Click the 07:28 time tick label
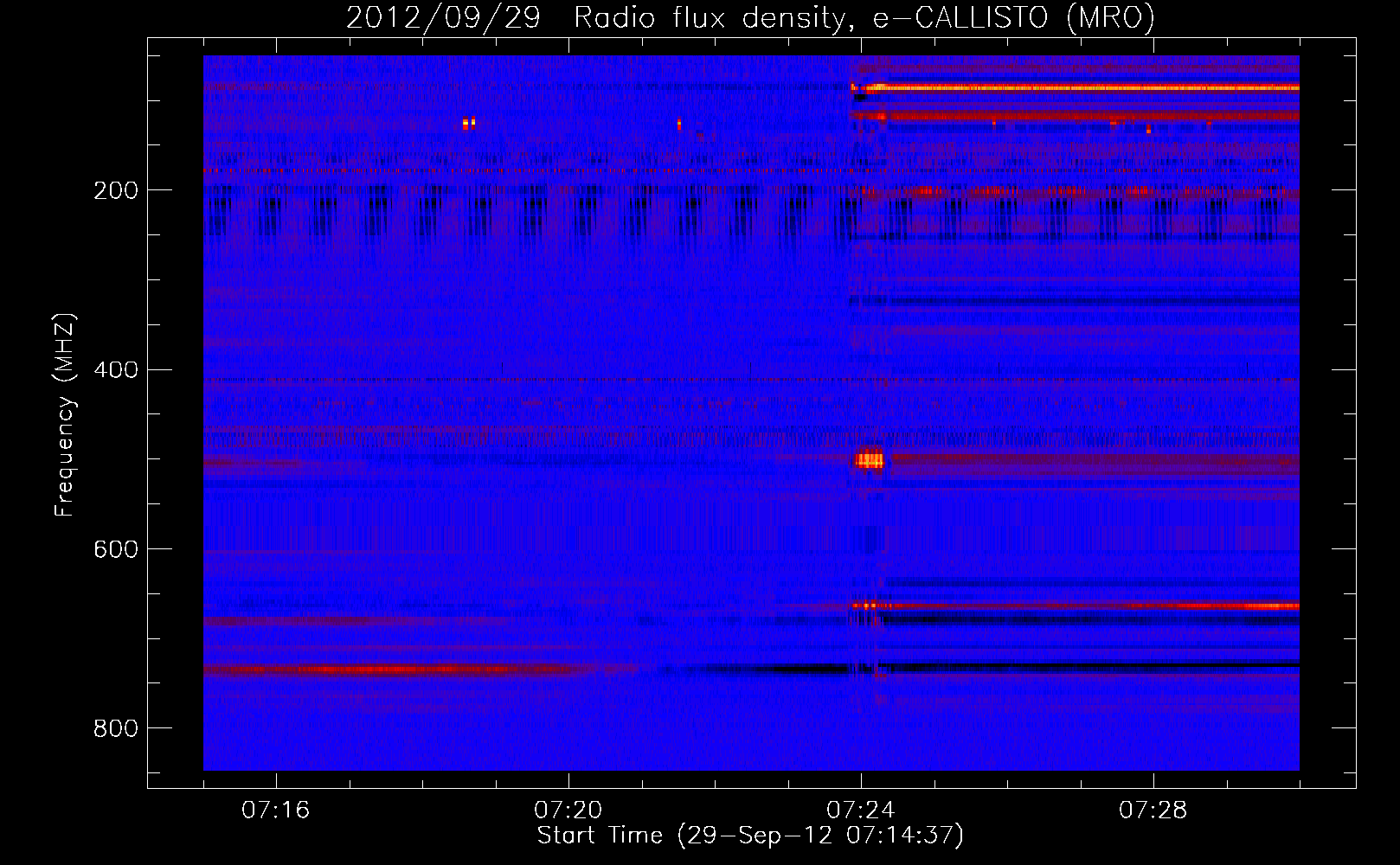Image resolution: width=1400 pixels, height=865 pixels. coord(1153,811)
